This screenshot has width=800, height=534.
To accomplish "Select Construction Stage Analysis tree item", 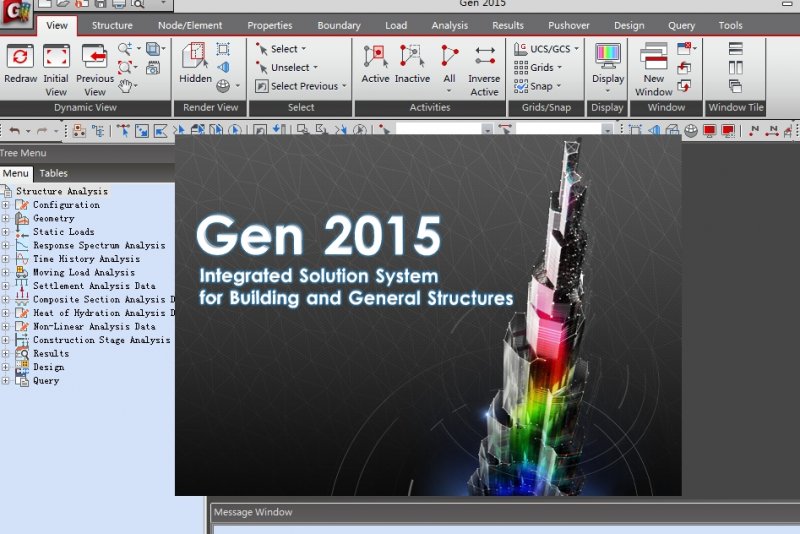I will [x=102, y=340].
